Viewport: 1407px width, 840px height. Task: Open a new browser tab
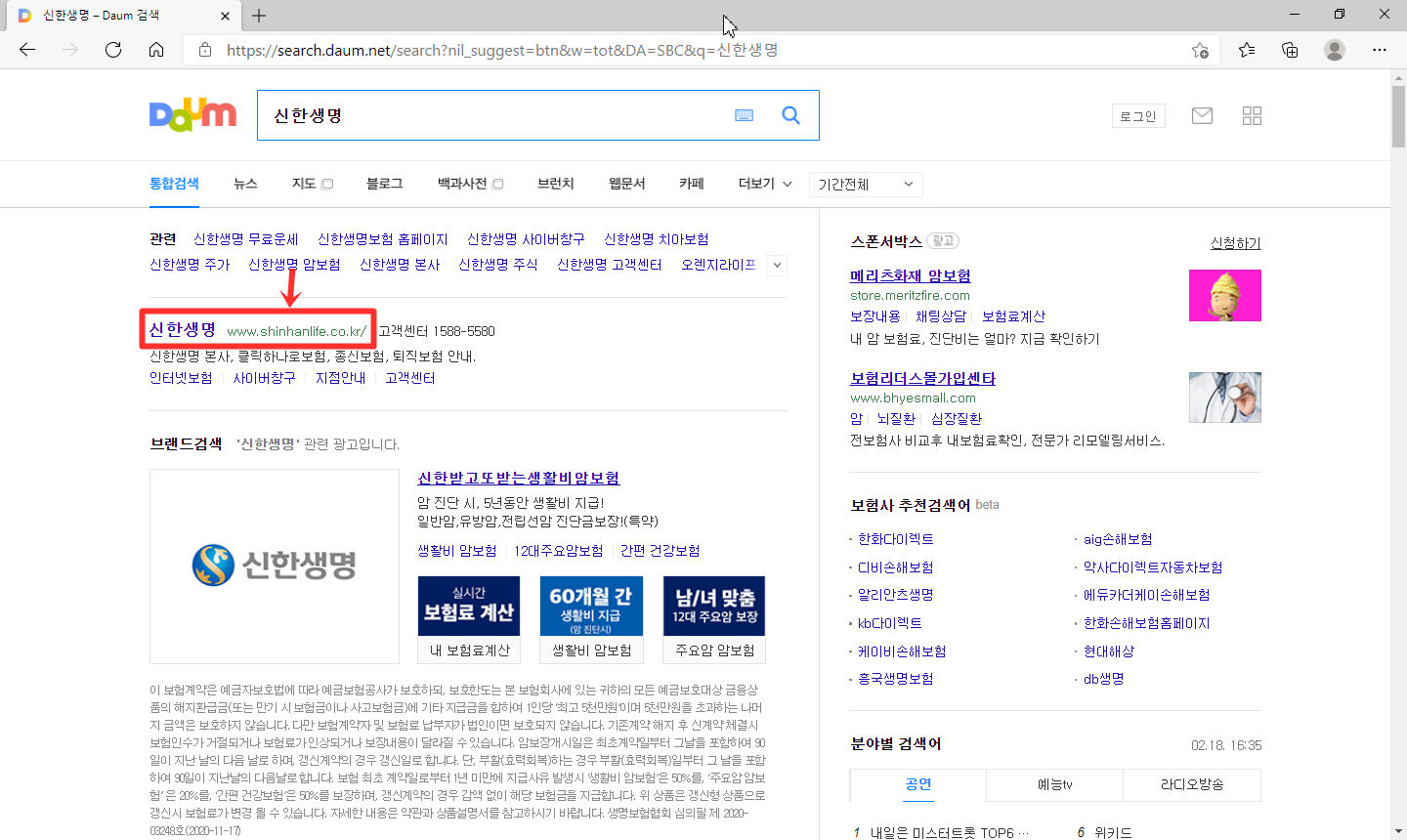[x=259, y=16]
